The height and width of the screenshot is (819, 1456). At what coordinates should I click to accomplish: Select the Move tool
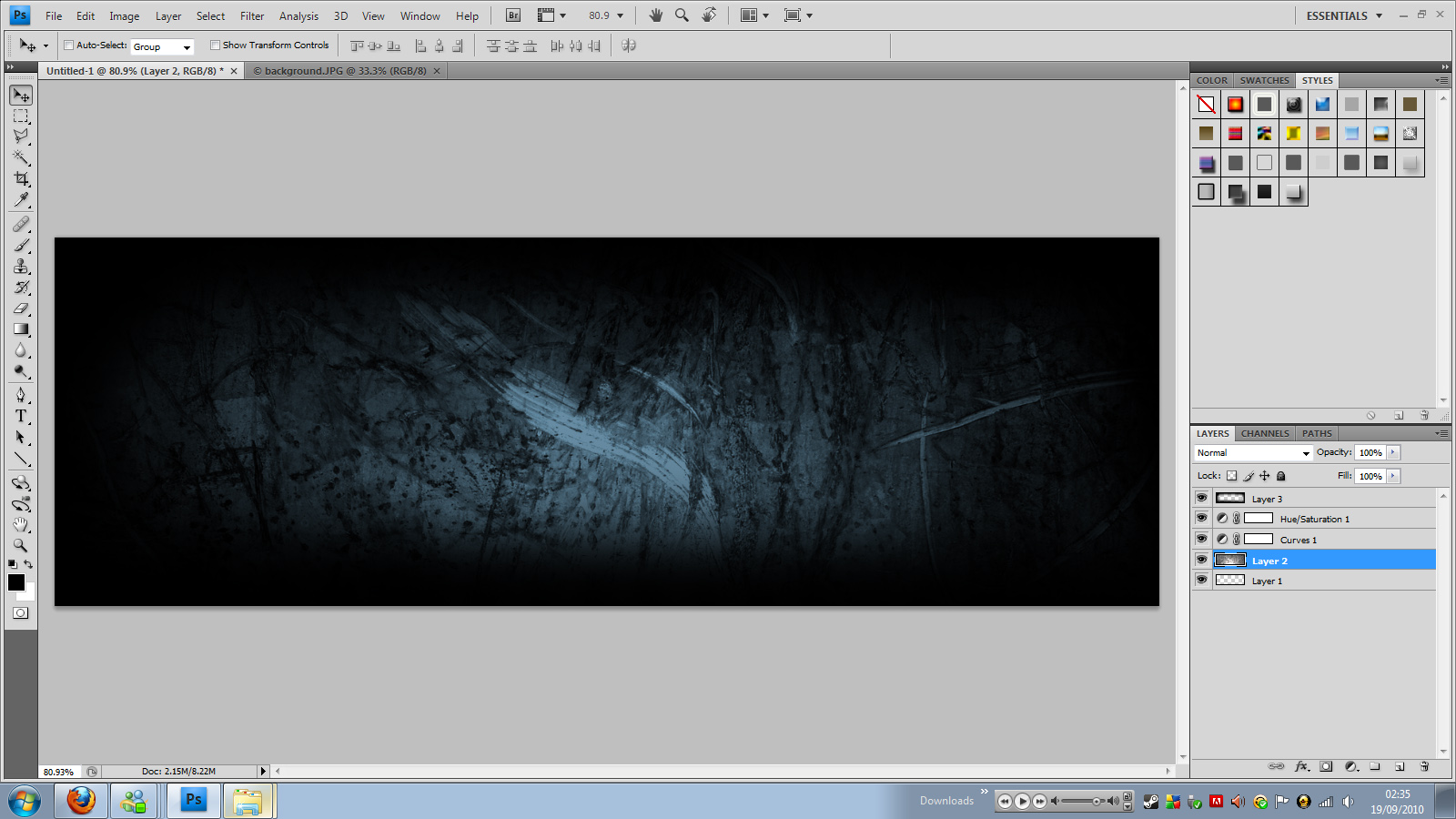pyautogui.click(x=20, y=95)
